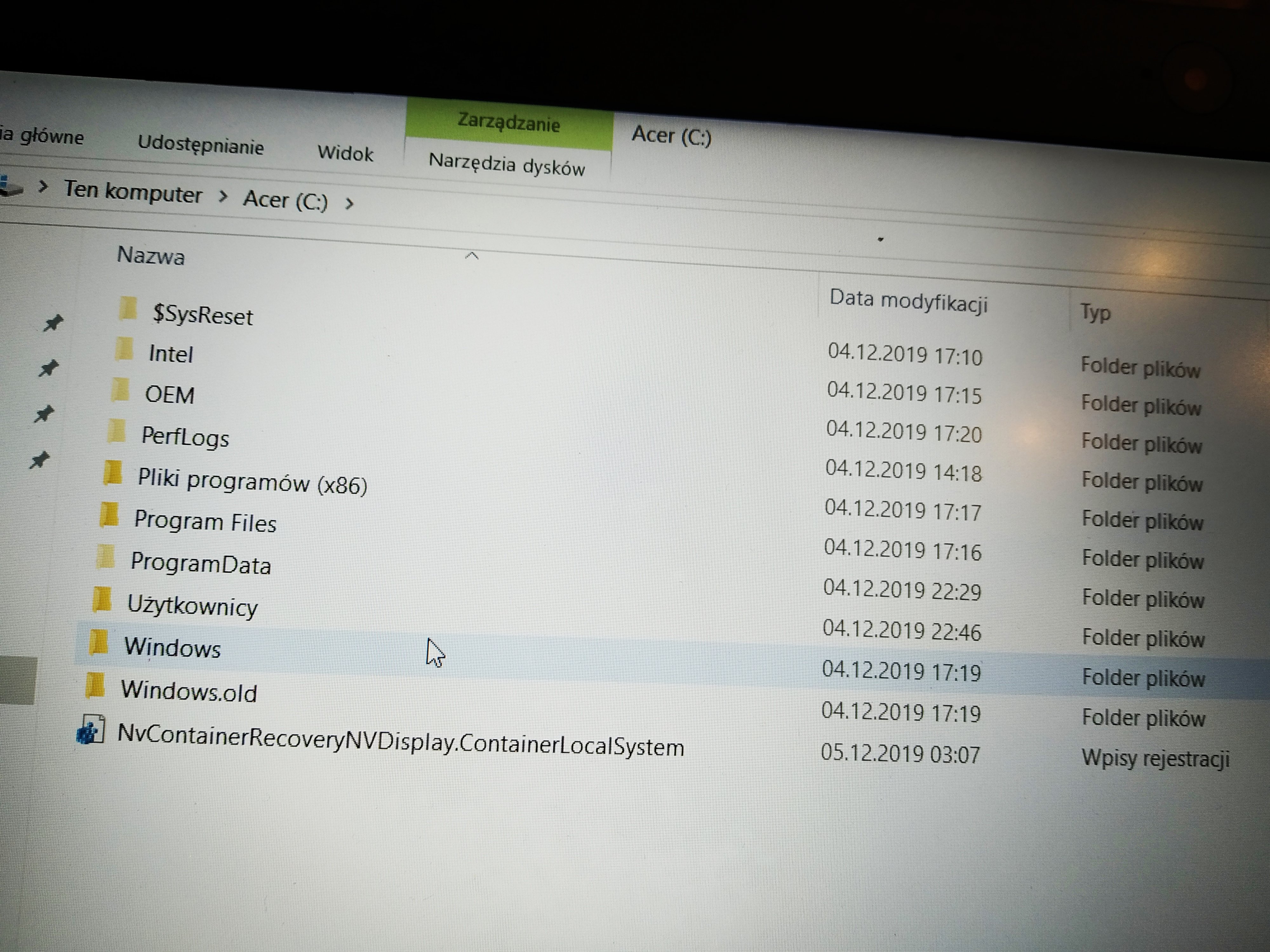
Task: Click the Program Files folder icon
Action: pos(109,515)
